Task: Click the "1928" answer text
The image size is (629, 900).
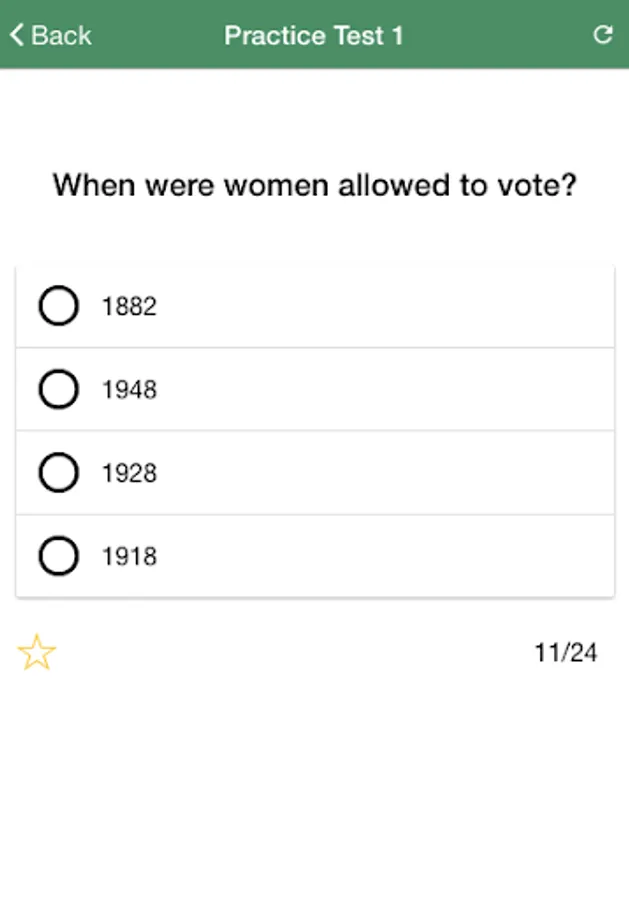Action: point(129,473)
